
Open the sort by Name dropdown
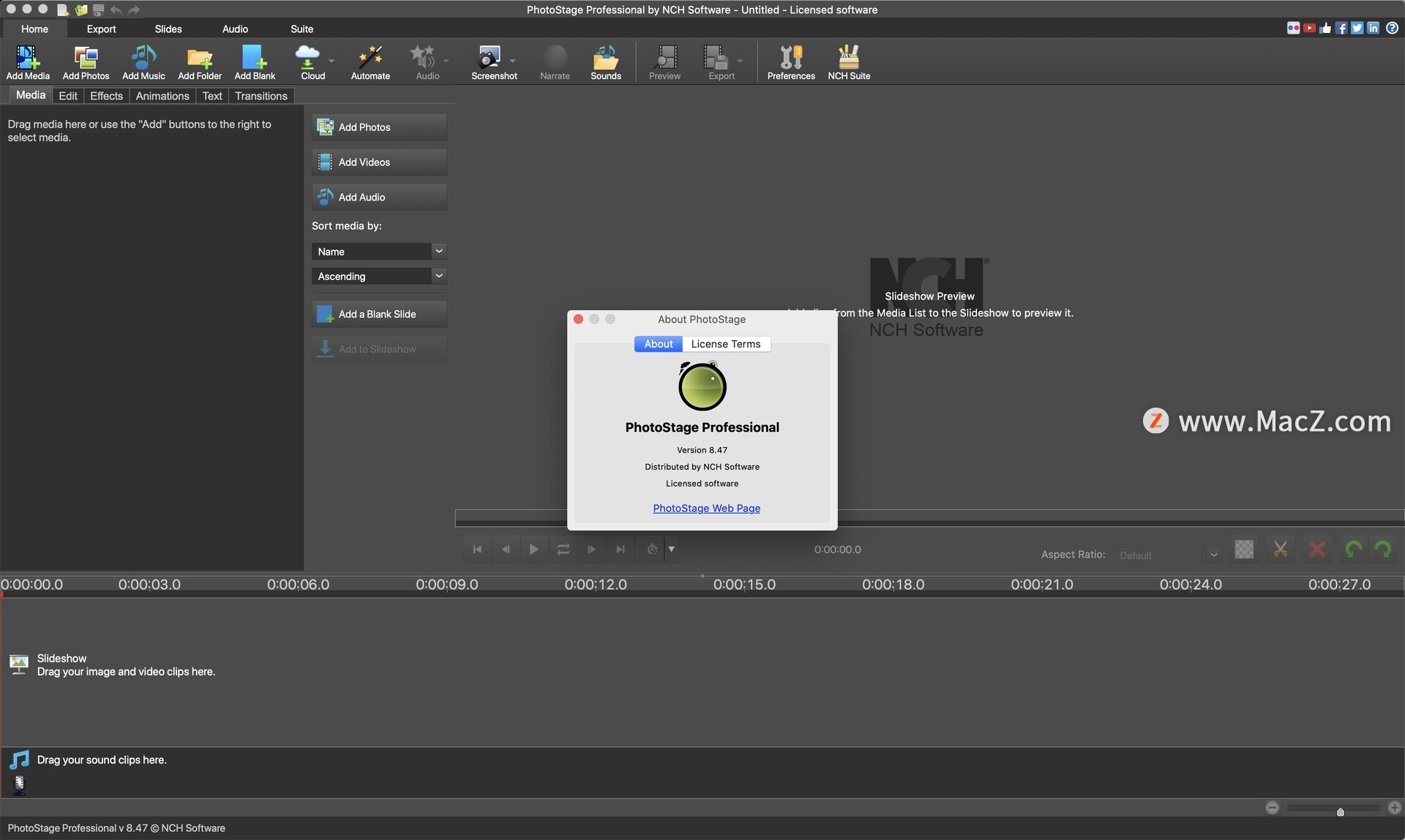(378, 251)
